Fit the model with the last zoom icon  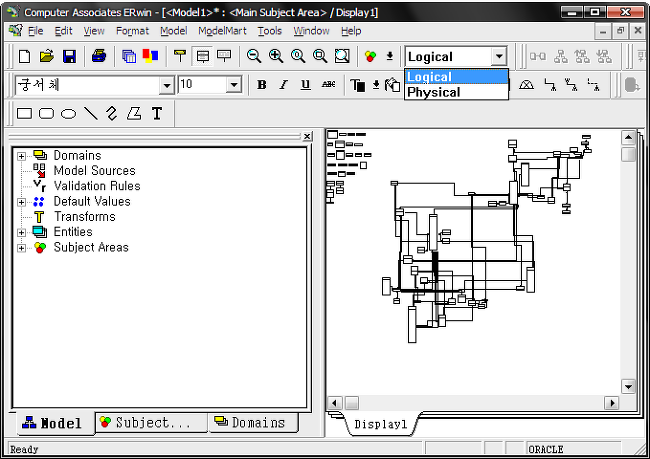click(342, 56)
